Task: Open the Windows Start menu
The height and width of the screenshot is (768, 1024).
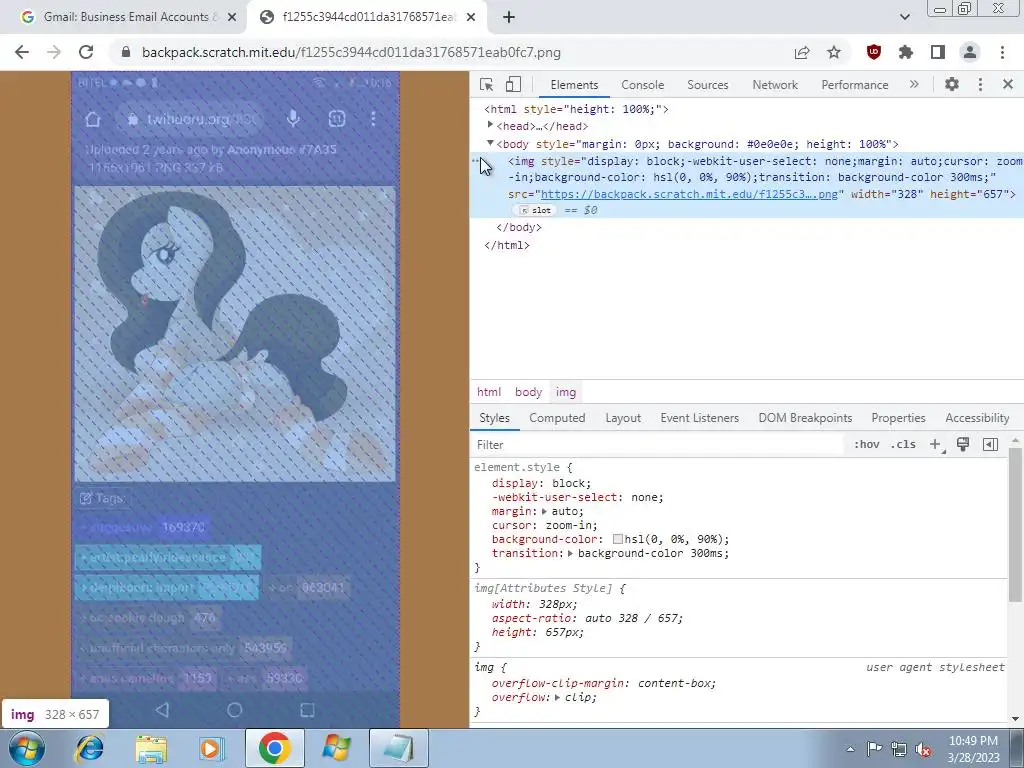Action: pyautogui.click(x=26, y=748)
